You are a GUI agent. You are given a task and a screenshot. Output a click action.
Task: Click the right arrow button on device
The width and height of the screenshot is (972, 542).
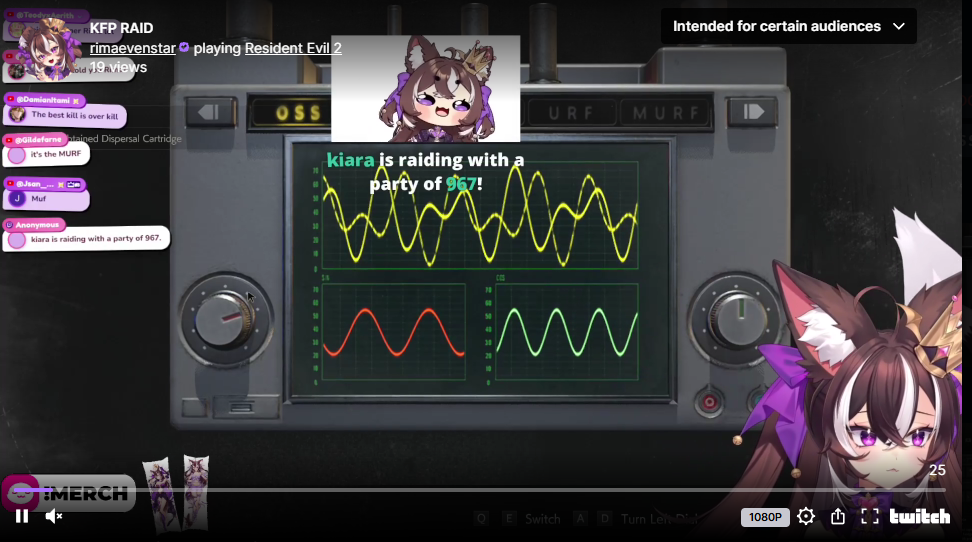(753, 112)
